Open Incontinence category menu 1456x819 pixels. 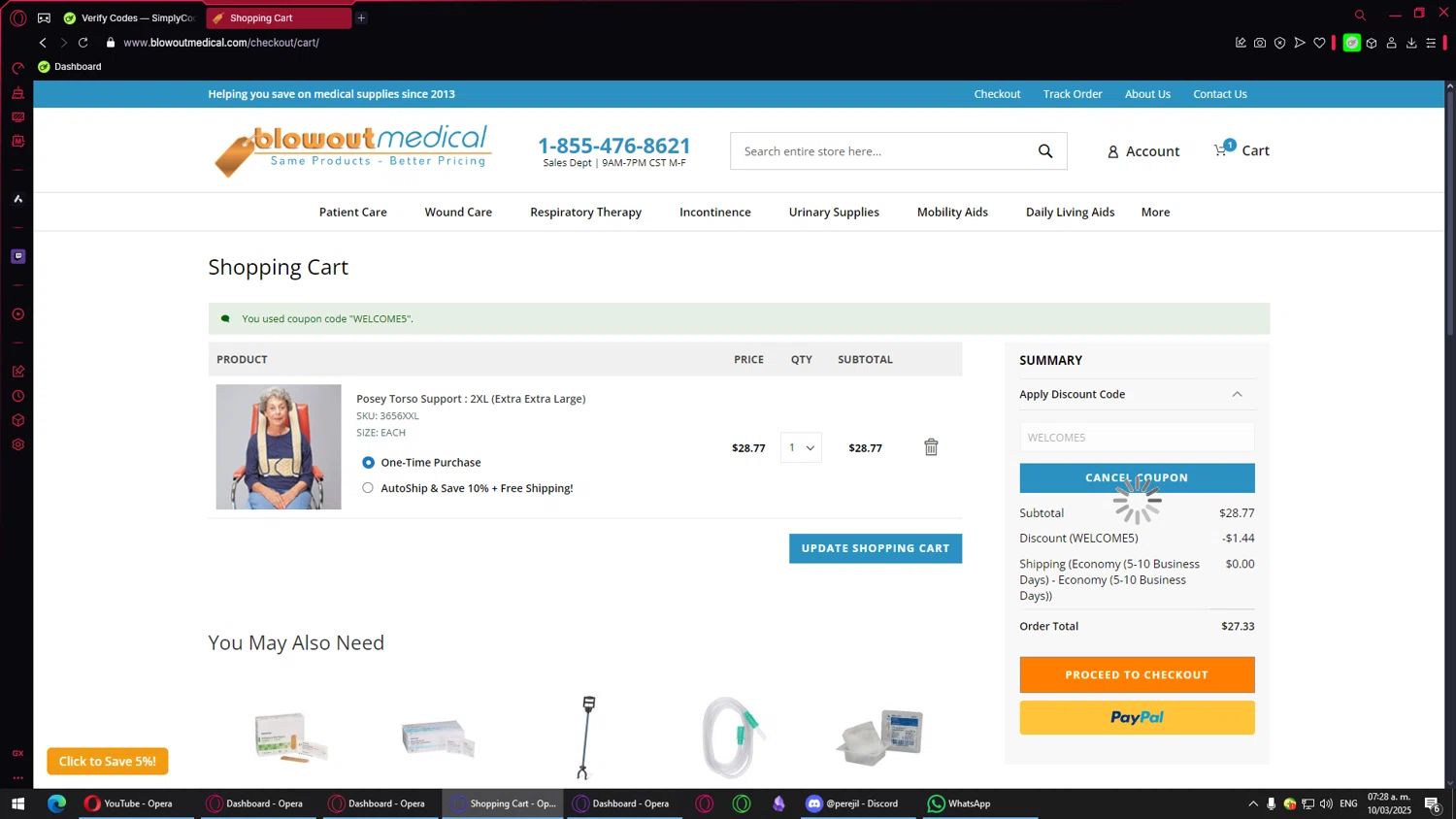pos(715,213)
